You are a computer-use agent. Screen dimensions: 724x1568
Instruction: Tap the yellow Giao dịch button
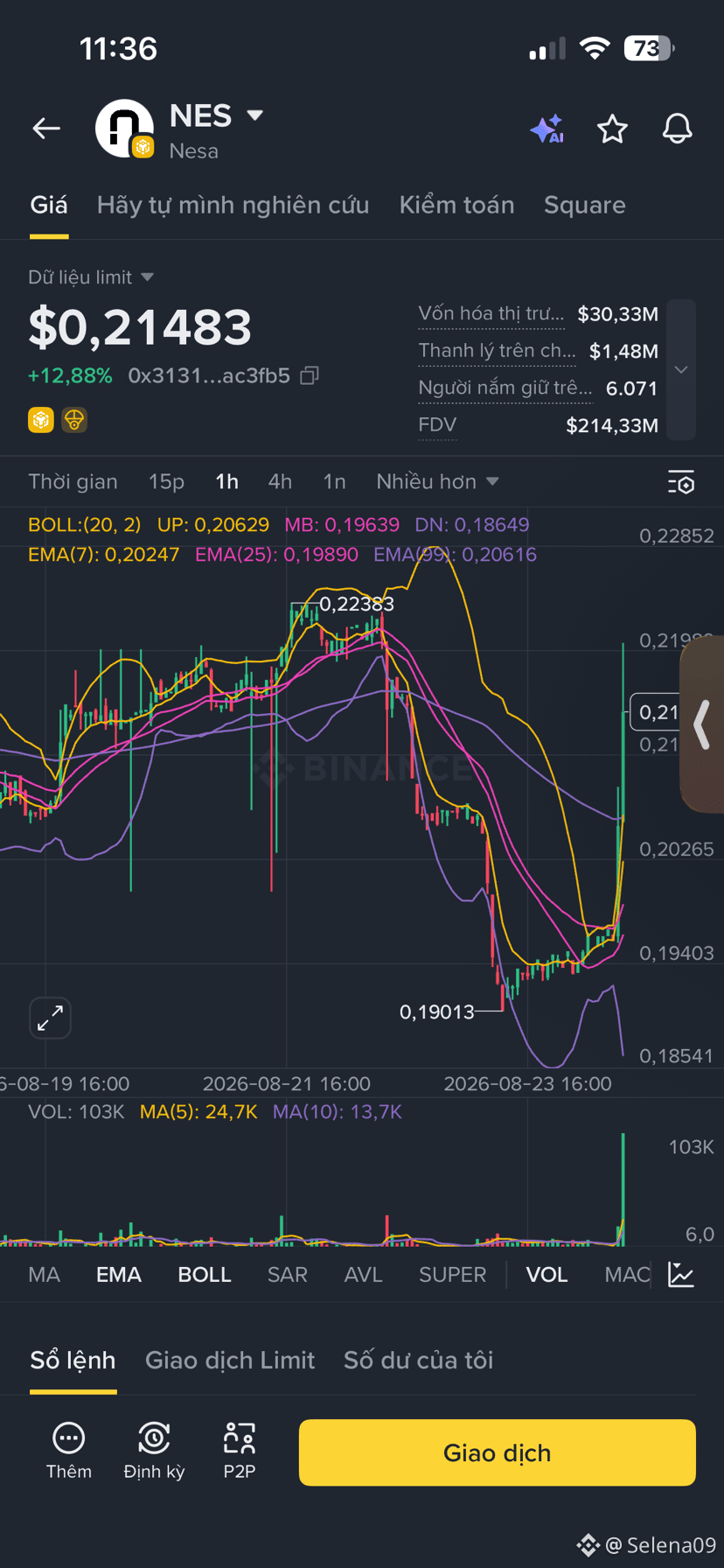pyautogui.click(x=498, y=1452)
